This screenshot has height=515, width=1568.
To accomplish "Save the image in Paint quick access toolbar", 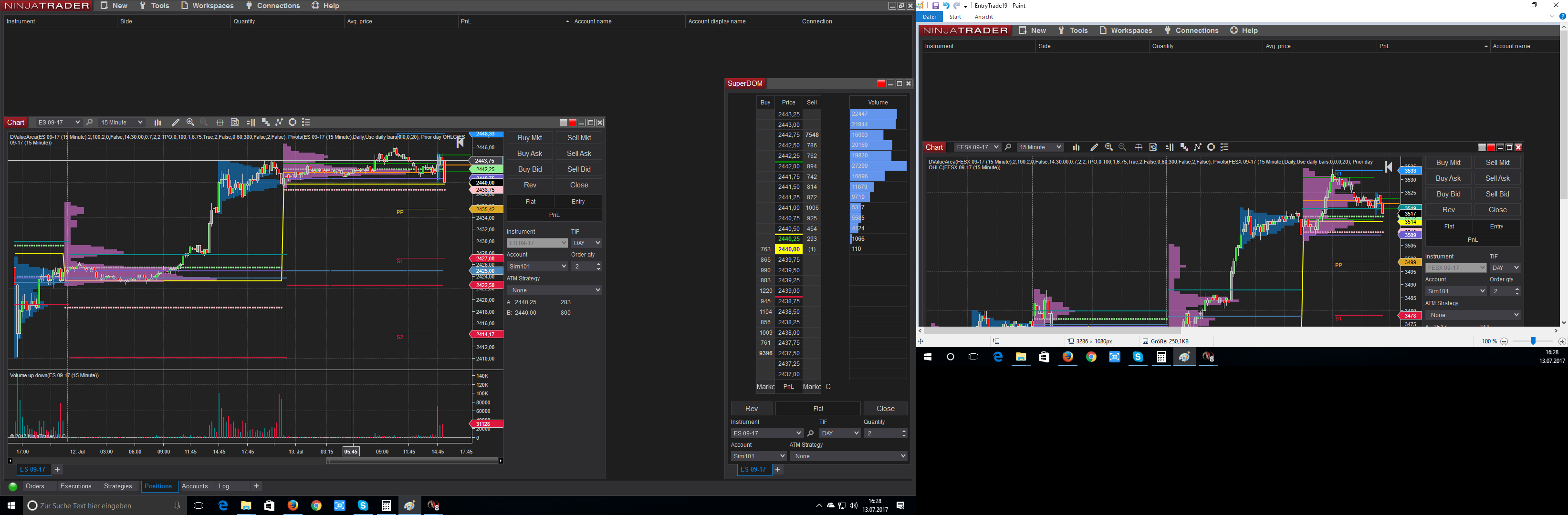I will pyautogui.click(x=936, y=5).
